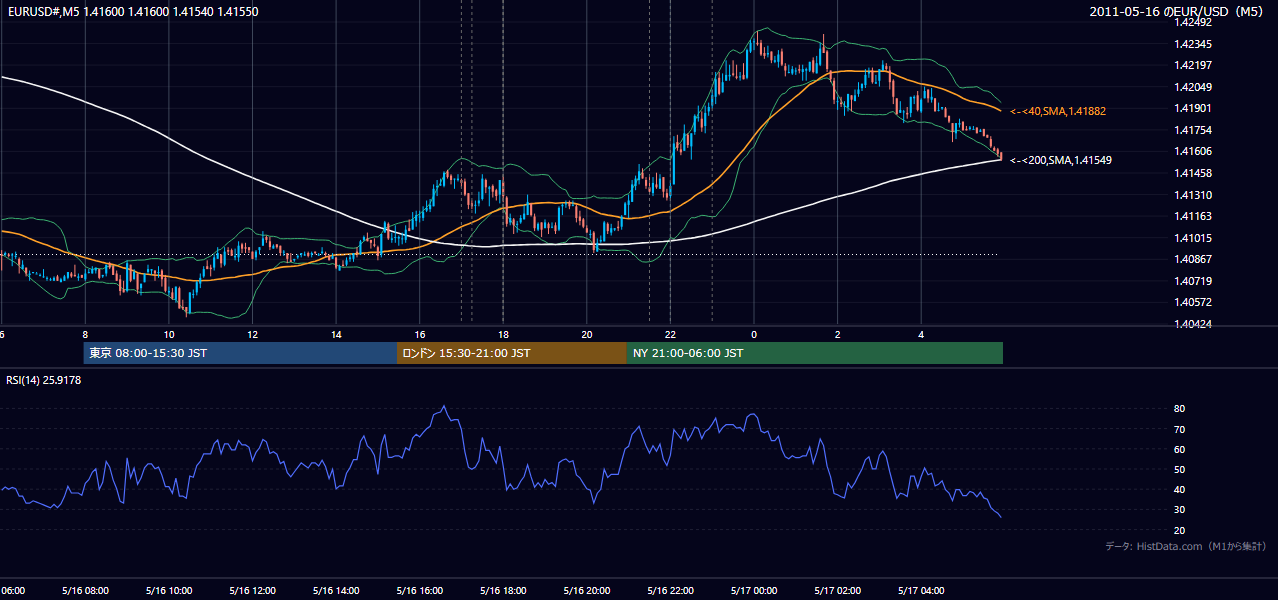Click RSI scale level 70
1278x600 pixels.
click(1180, 429)
